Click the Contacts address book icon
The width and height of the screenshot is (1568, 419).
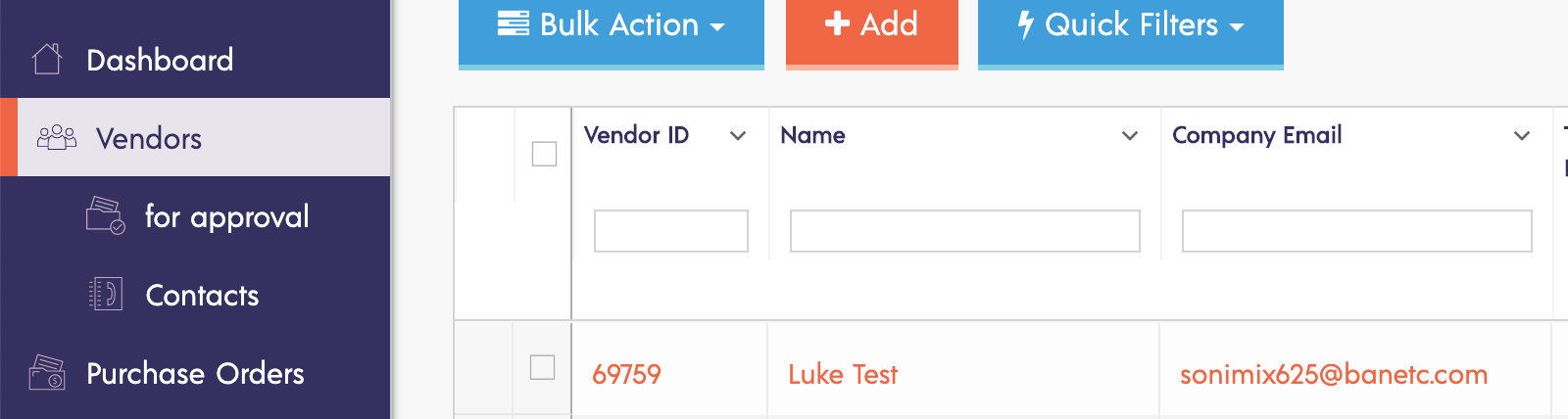pyautogui.click(x=105, y=294)
